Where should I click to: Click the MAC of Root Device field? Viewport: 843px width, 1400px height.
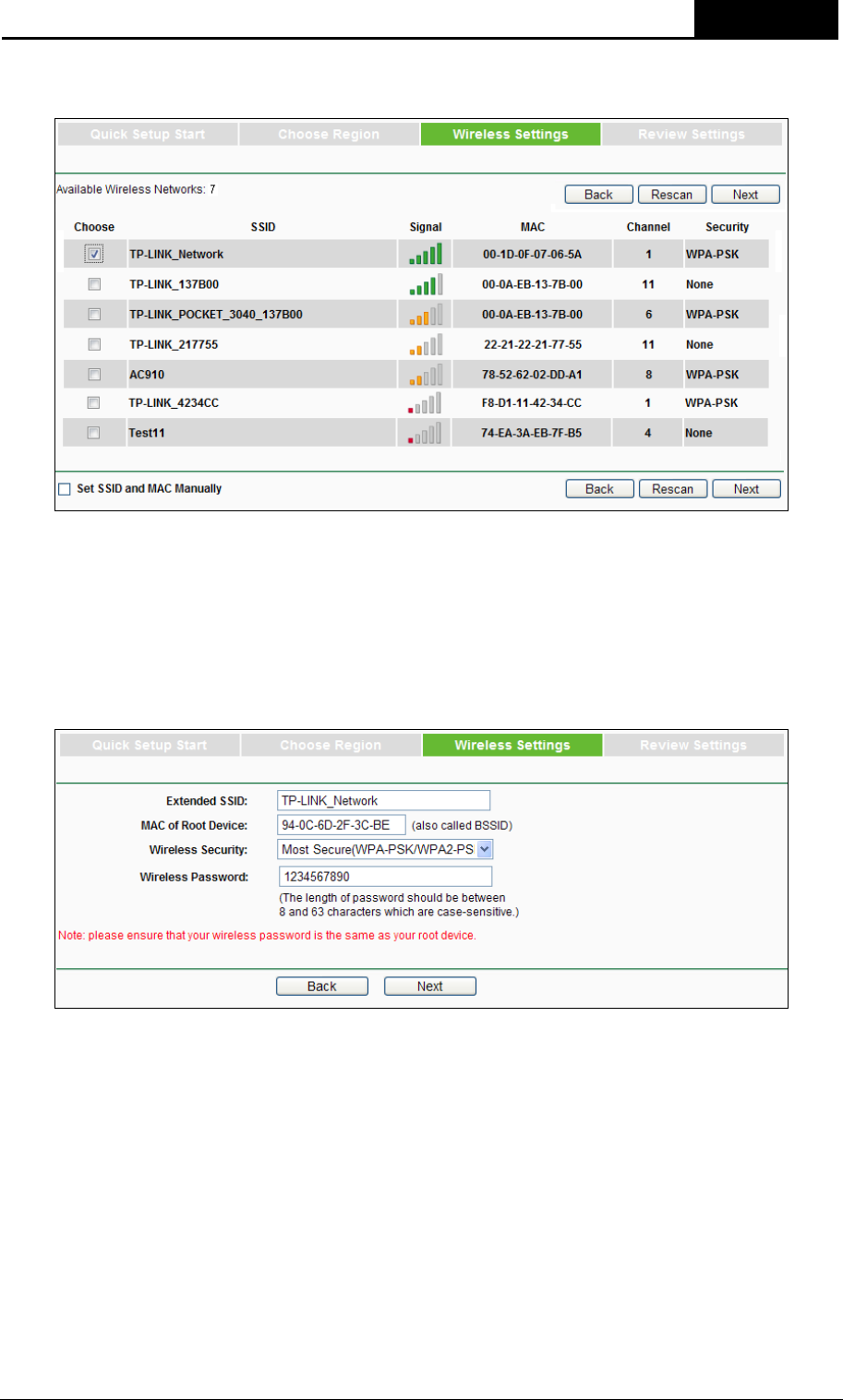[x=342, y=825]
